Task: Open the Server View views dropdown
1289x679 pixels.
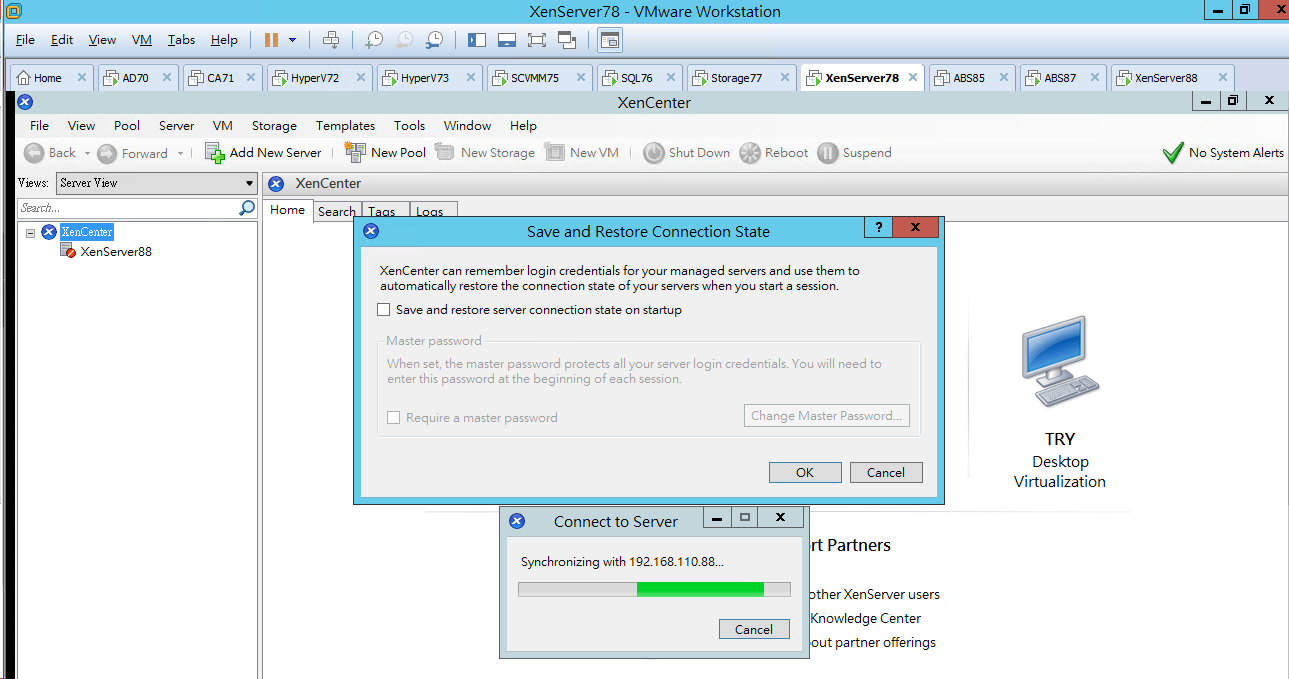Action: [x=156, y=183]
